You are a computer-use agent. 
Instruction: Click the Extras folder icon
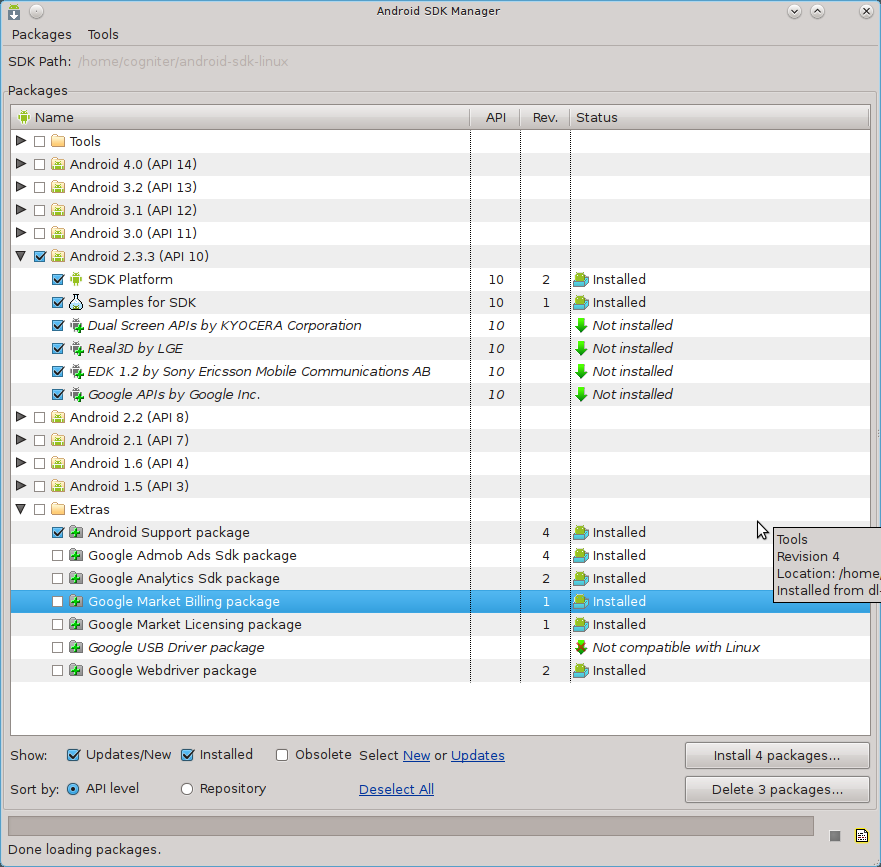click(x=58, y=509)
